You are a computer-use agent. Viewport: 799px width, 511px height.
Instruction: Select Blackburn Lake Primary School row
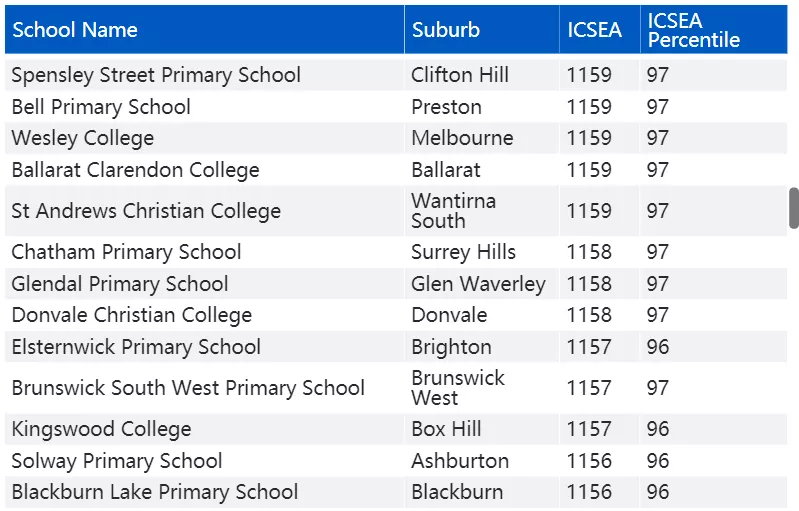(396, 492)
